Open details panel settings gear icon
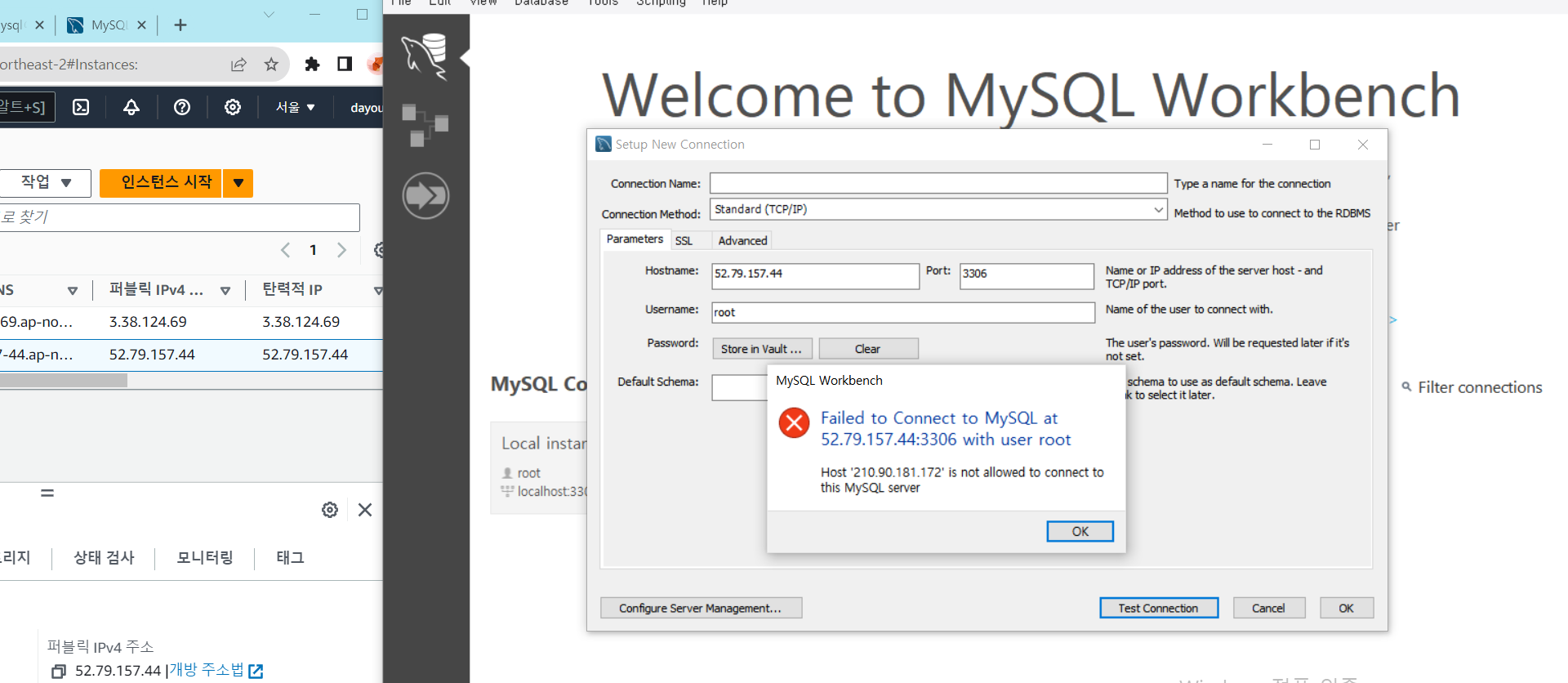Viewport: 1568px width, 683px height. 330,510
